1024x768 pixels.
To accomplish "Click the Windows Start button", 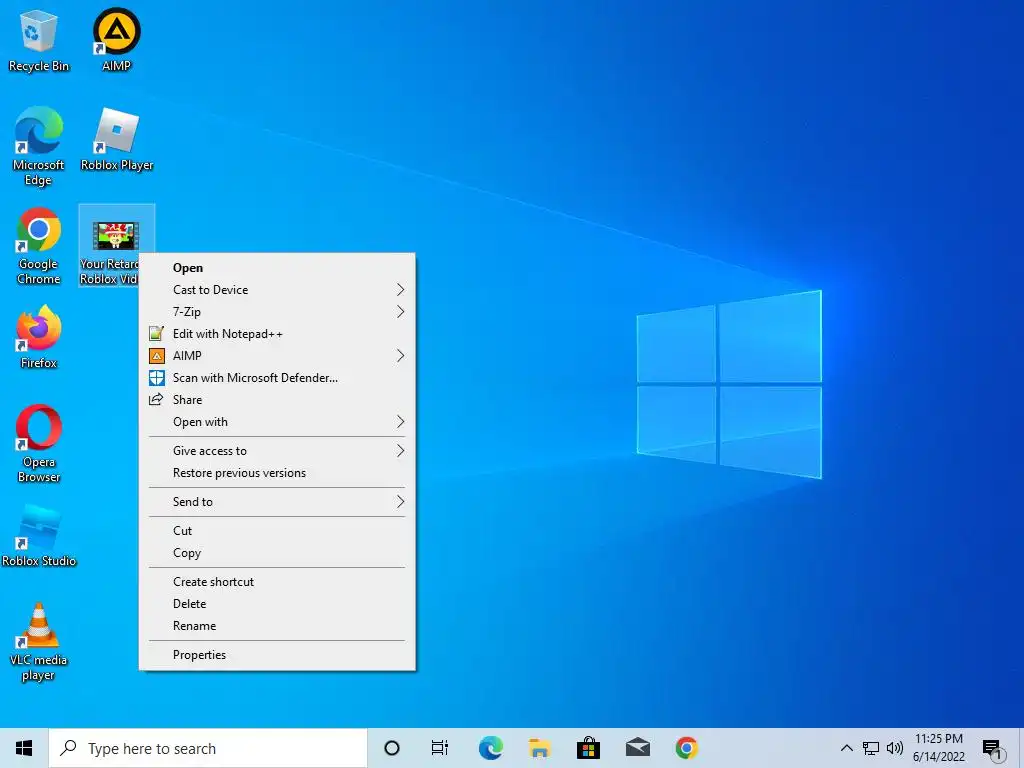I will (x=24, y=748).
